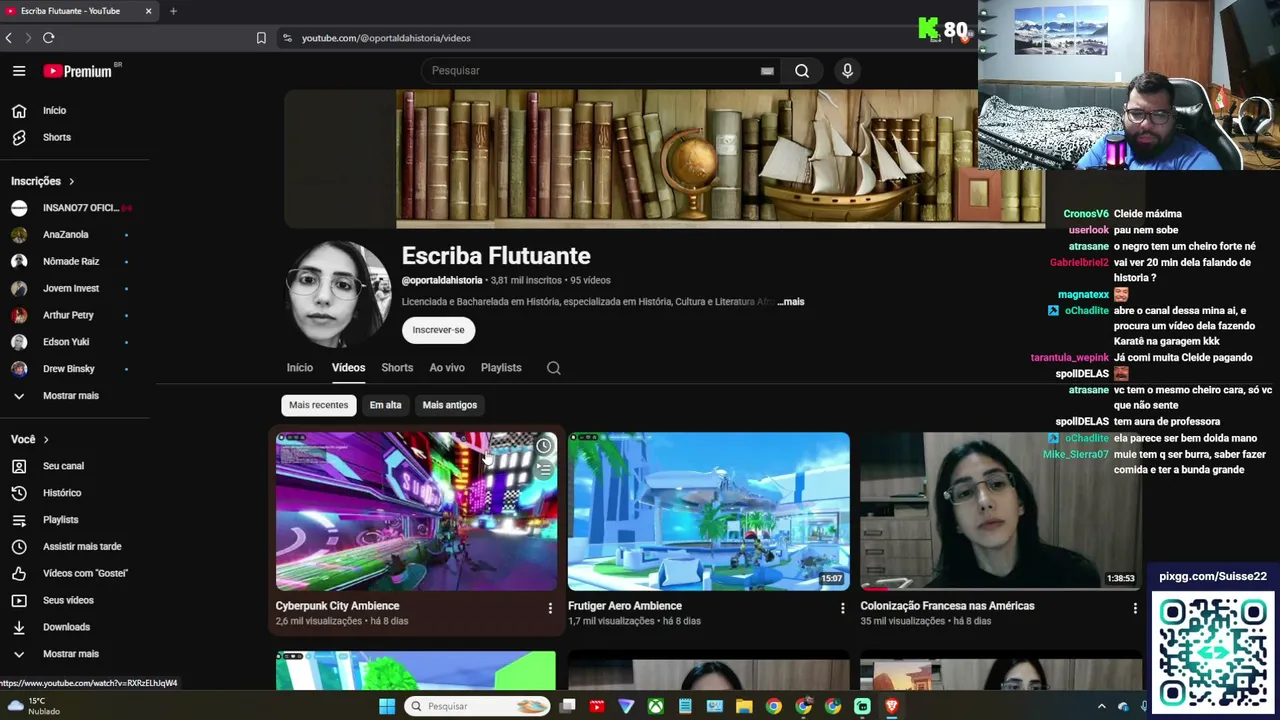The image size is (1280, 720).
Task: Open the Ao vivo channel tab
Action: (447, 368)
